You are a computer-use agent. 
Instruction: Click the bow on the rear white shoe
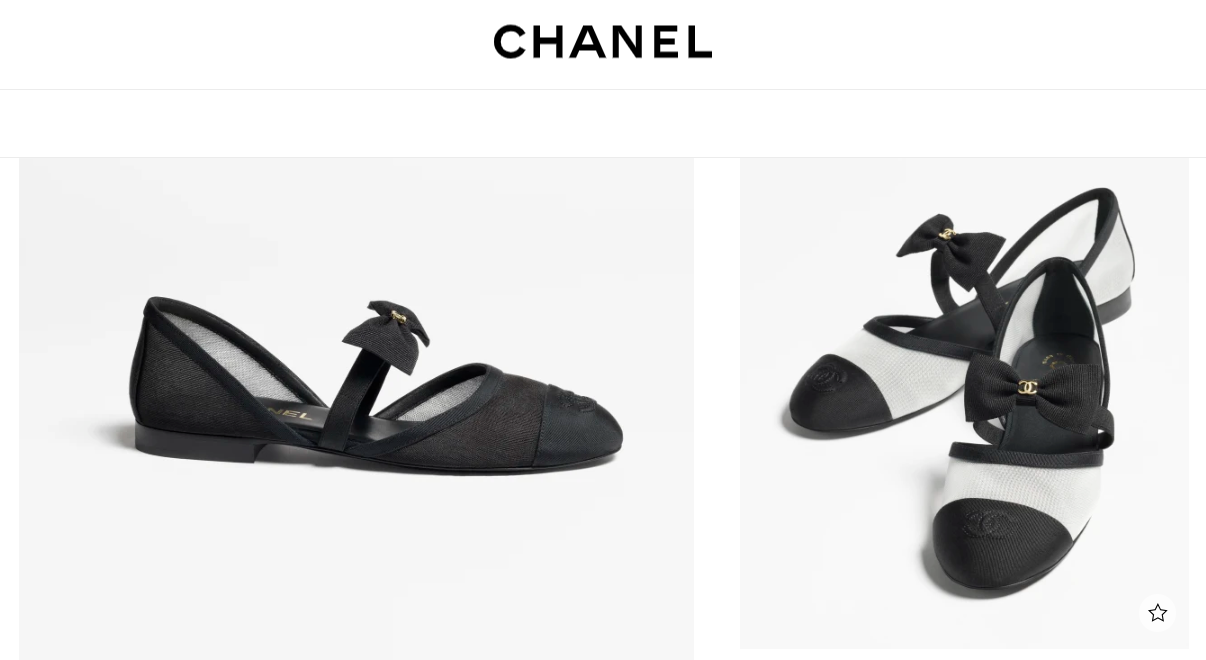coord(948,240)
